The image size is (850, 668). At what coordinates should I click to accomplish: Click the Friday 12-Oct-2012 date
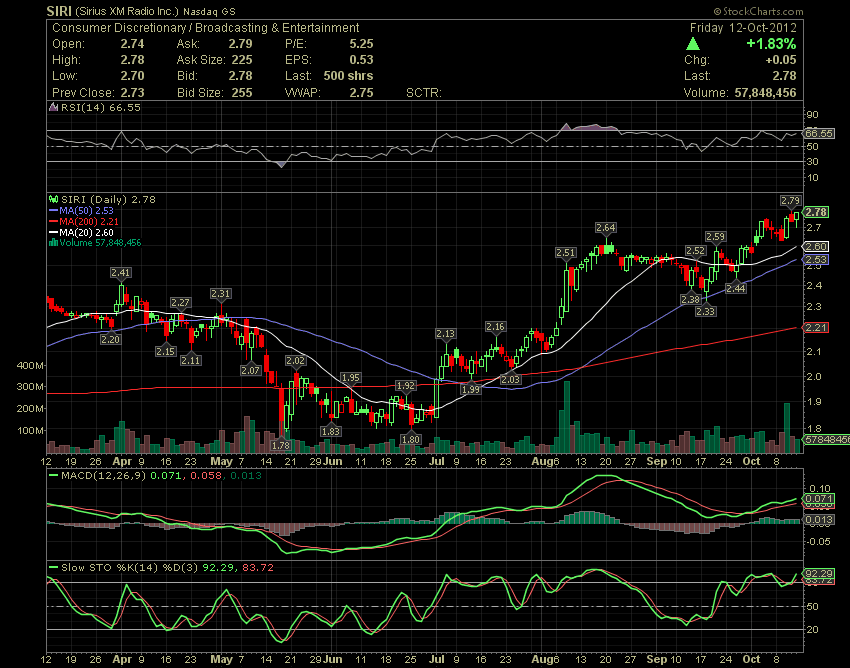[743, 28]
